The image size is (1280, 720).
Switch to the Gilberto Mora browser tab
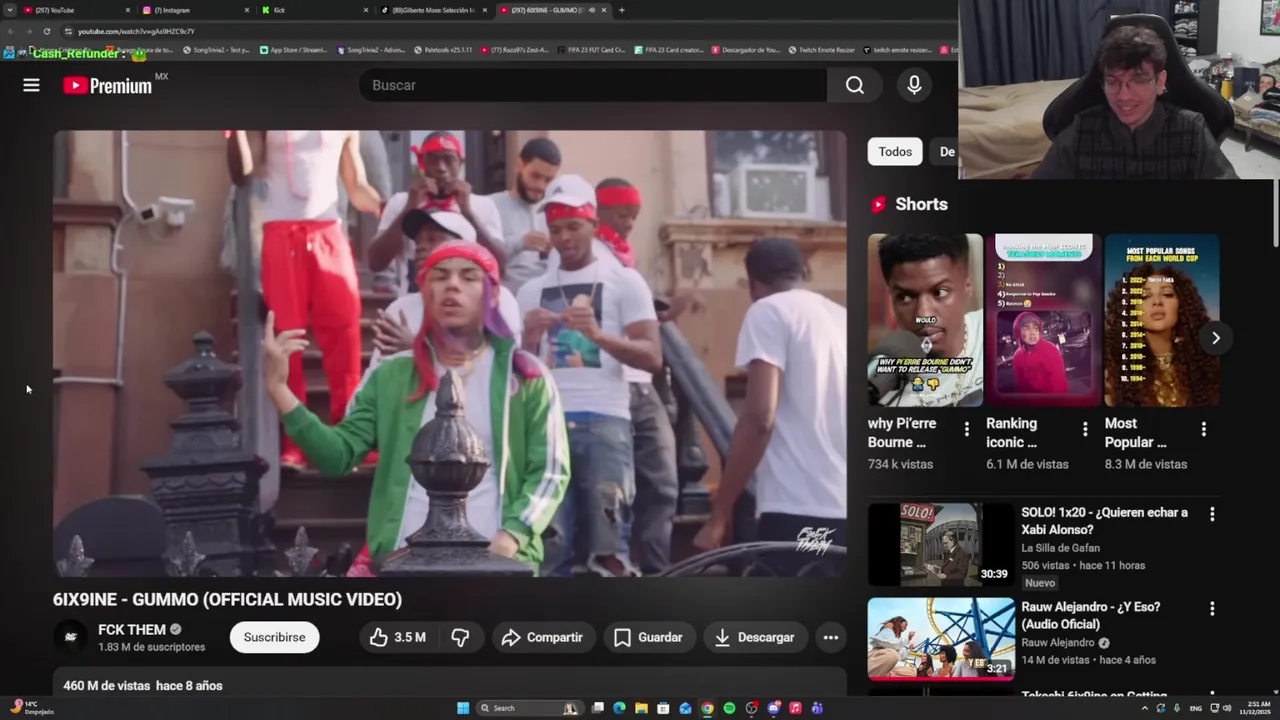point(432,10)
